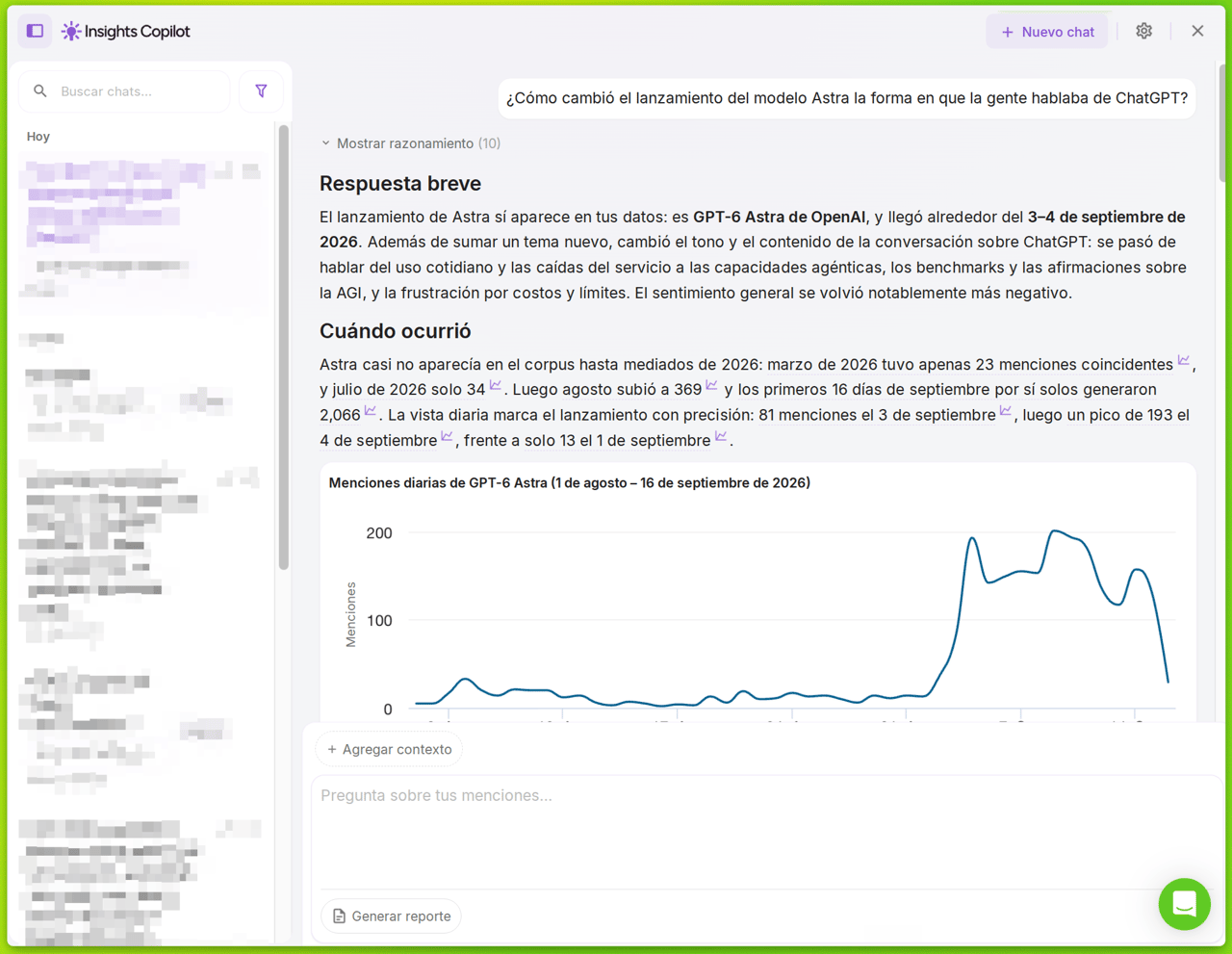The width and height of the screenshot is (1232, 954).
Task: Open the green chat support bubble
Action: coord(1184,904)
